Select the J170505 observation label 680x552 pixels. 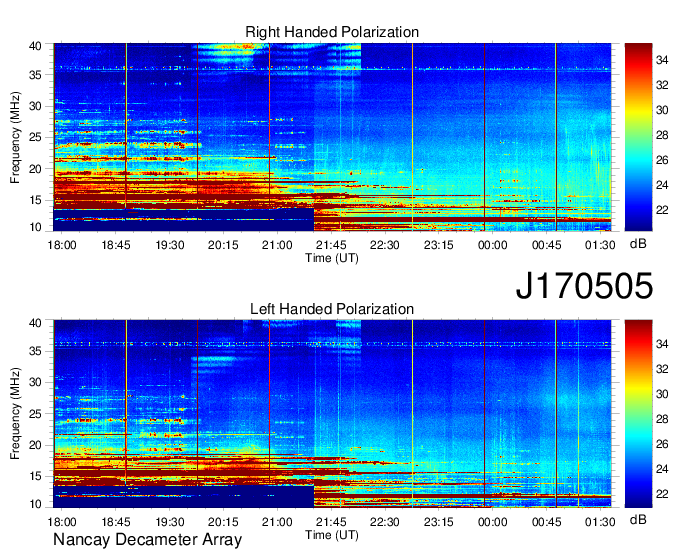point(584,286)
